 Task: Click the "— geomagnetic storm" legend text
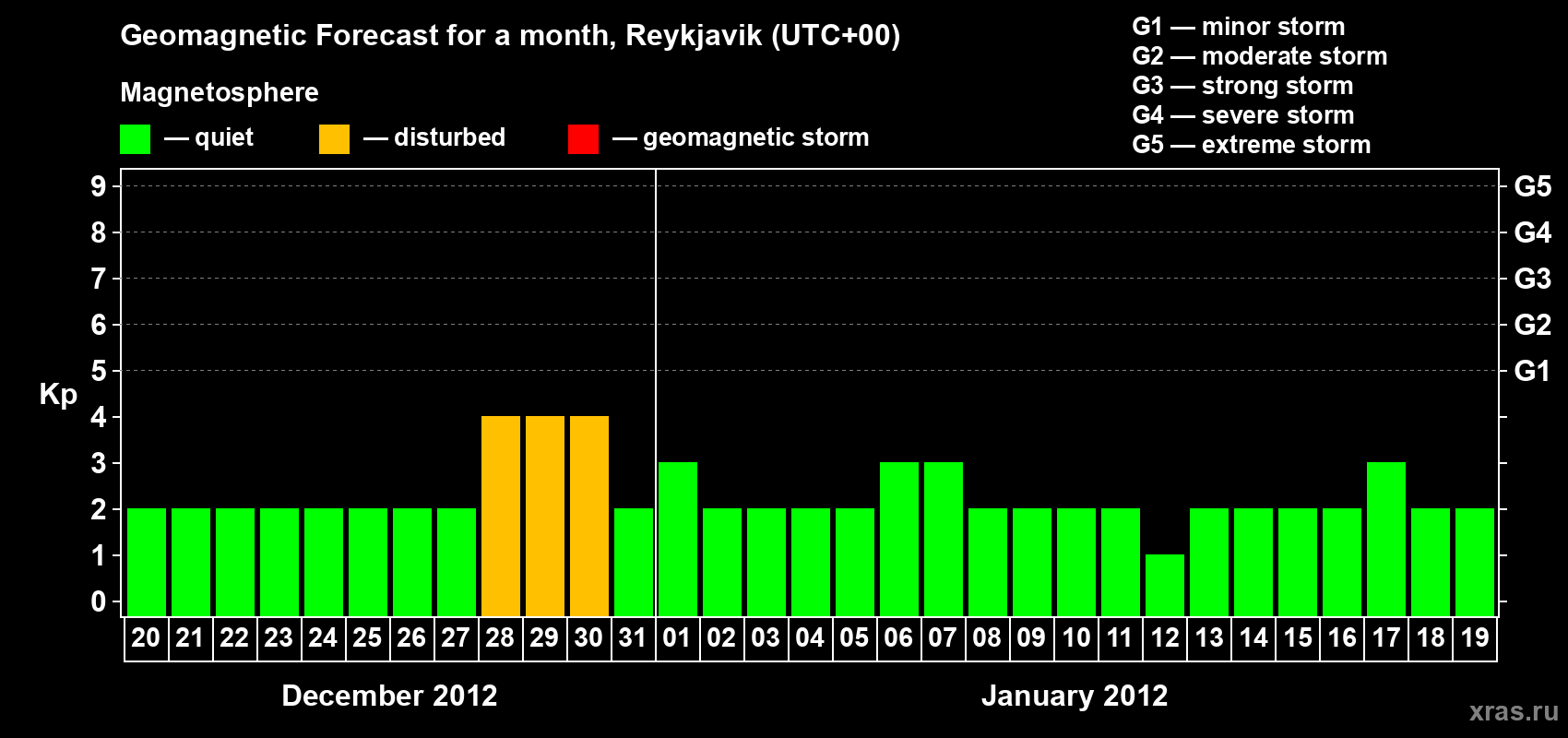(x=741, y=138)
